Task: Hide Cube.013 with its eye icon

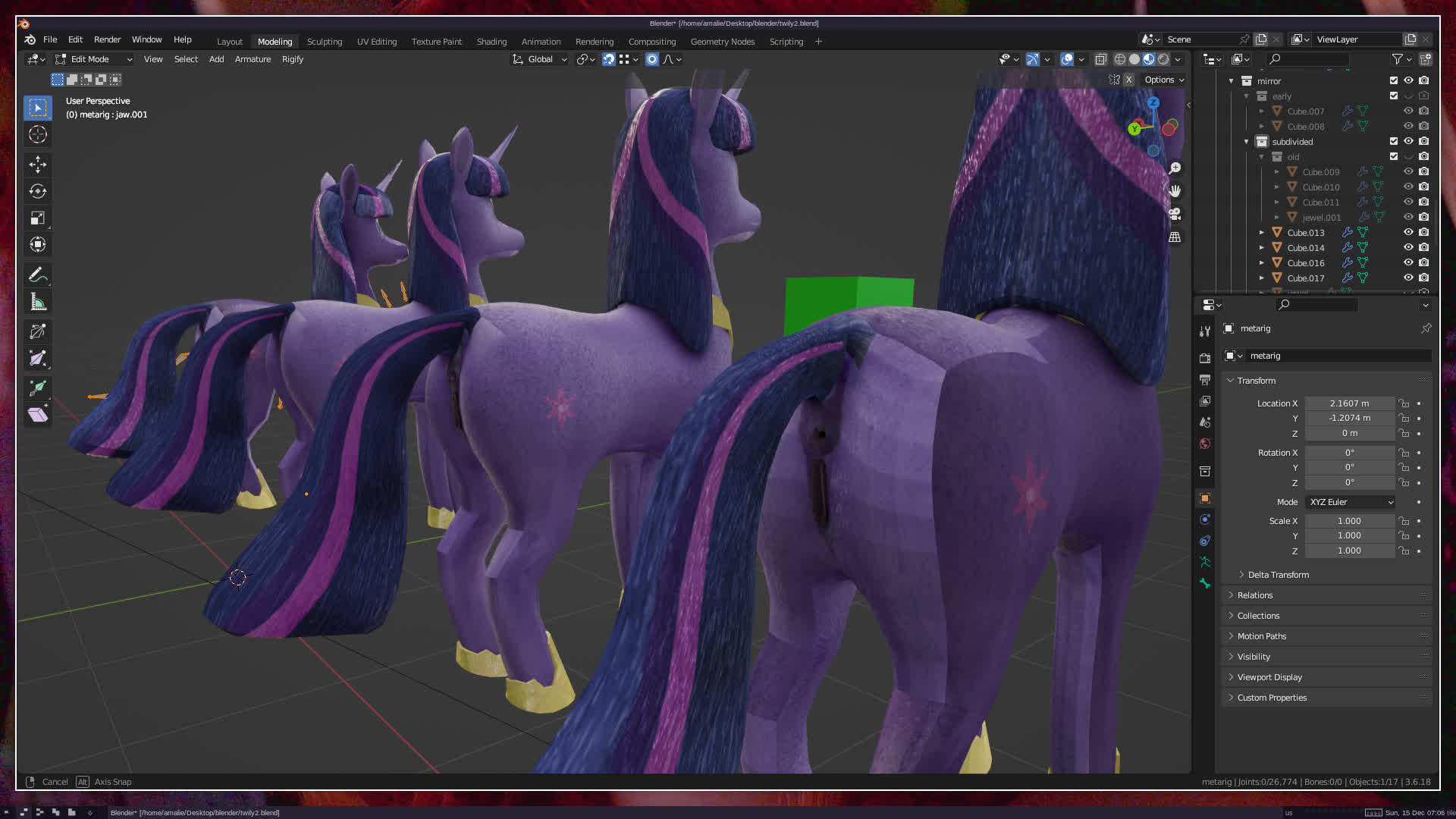Action: [1408, 232]
